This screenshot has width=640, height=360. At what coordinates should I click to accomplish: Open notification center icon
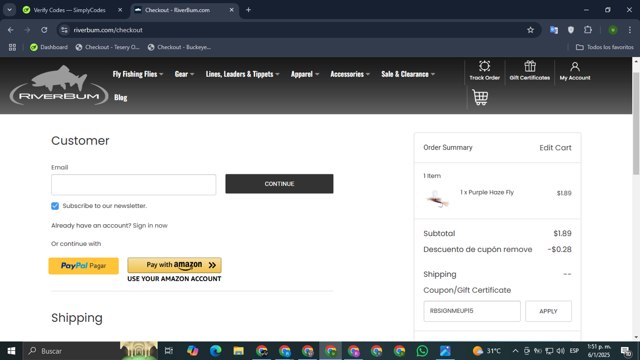pyautogui.click(x=626, y=351)
